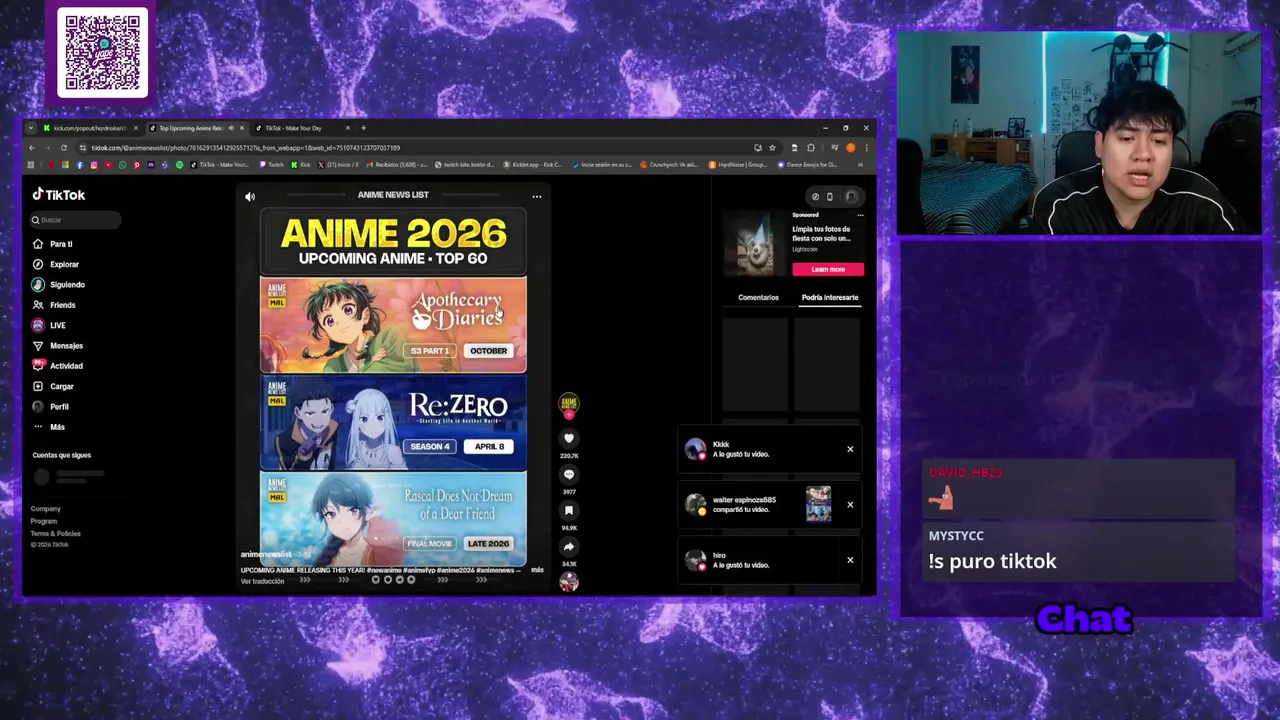Open a new browser tab
This screenshot has height=720, width=1280.
[x=363, y=128]
